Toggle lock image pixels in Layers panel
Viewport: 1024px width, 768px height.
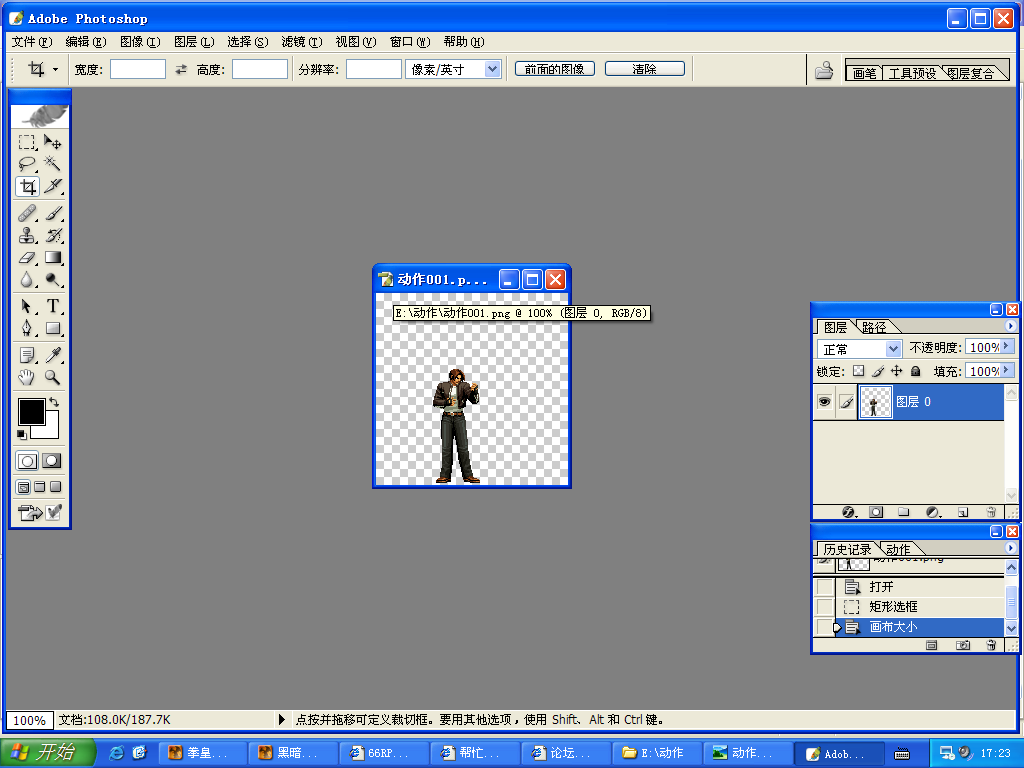pyautogui.click(x=878, y=371)
